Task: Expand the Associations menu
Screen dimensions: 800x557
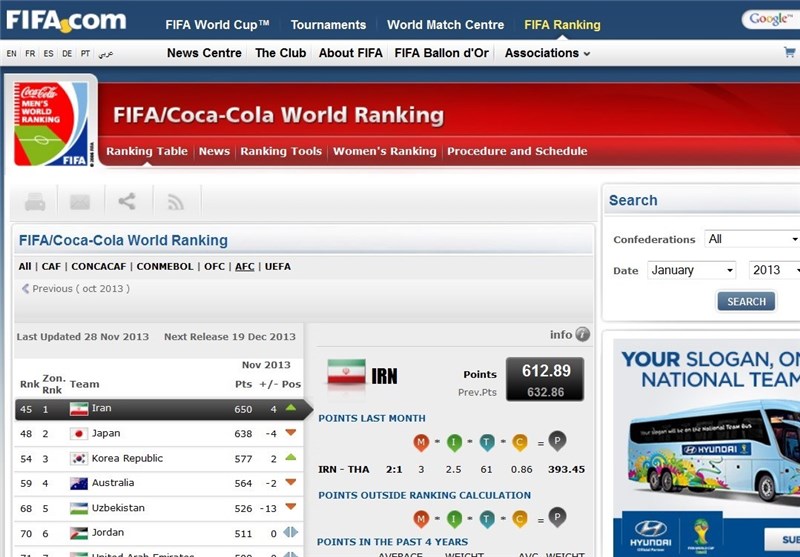Action: [547, 53]
